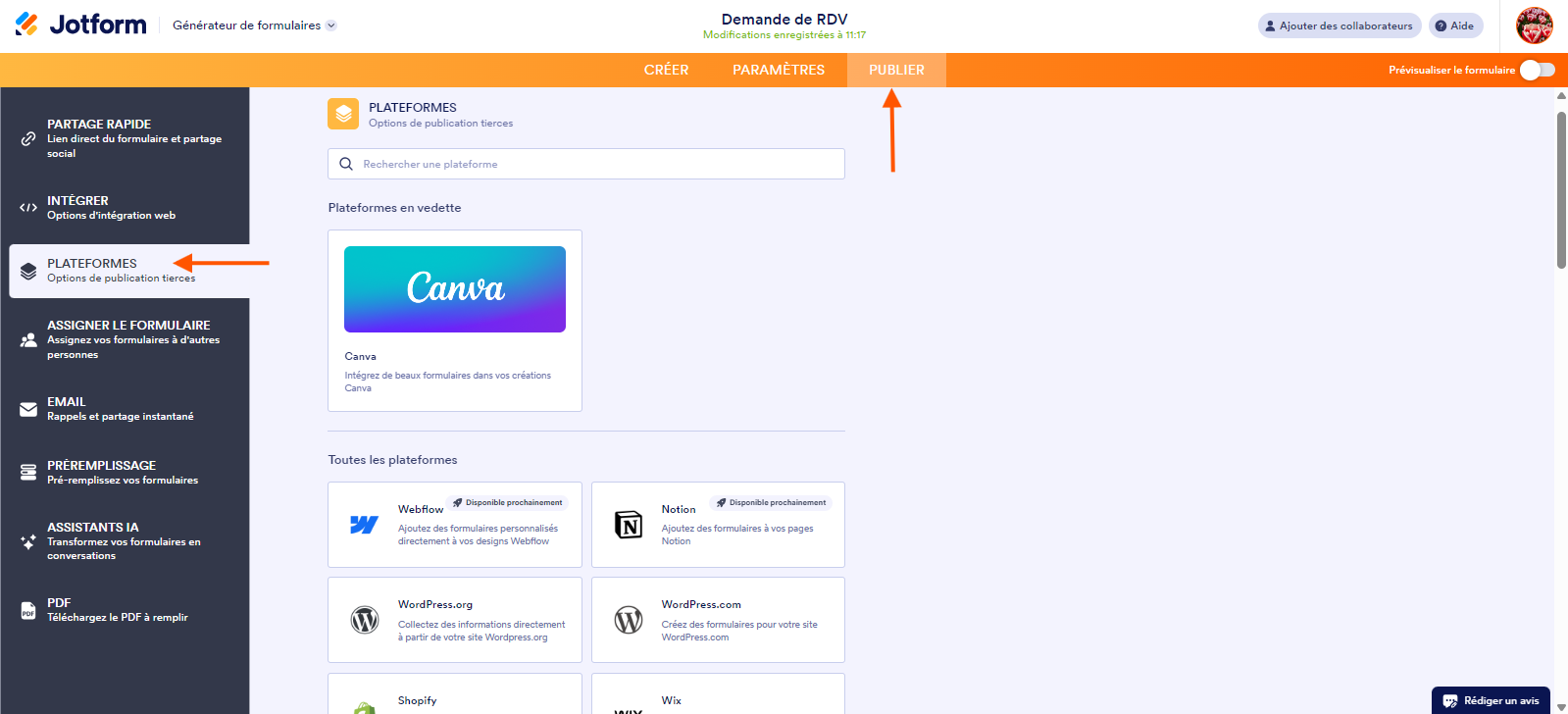Click the WordPress.com logo icon
The height and width of the screenshot is (714, 1568).
(629, 620)
